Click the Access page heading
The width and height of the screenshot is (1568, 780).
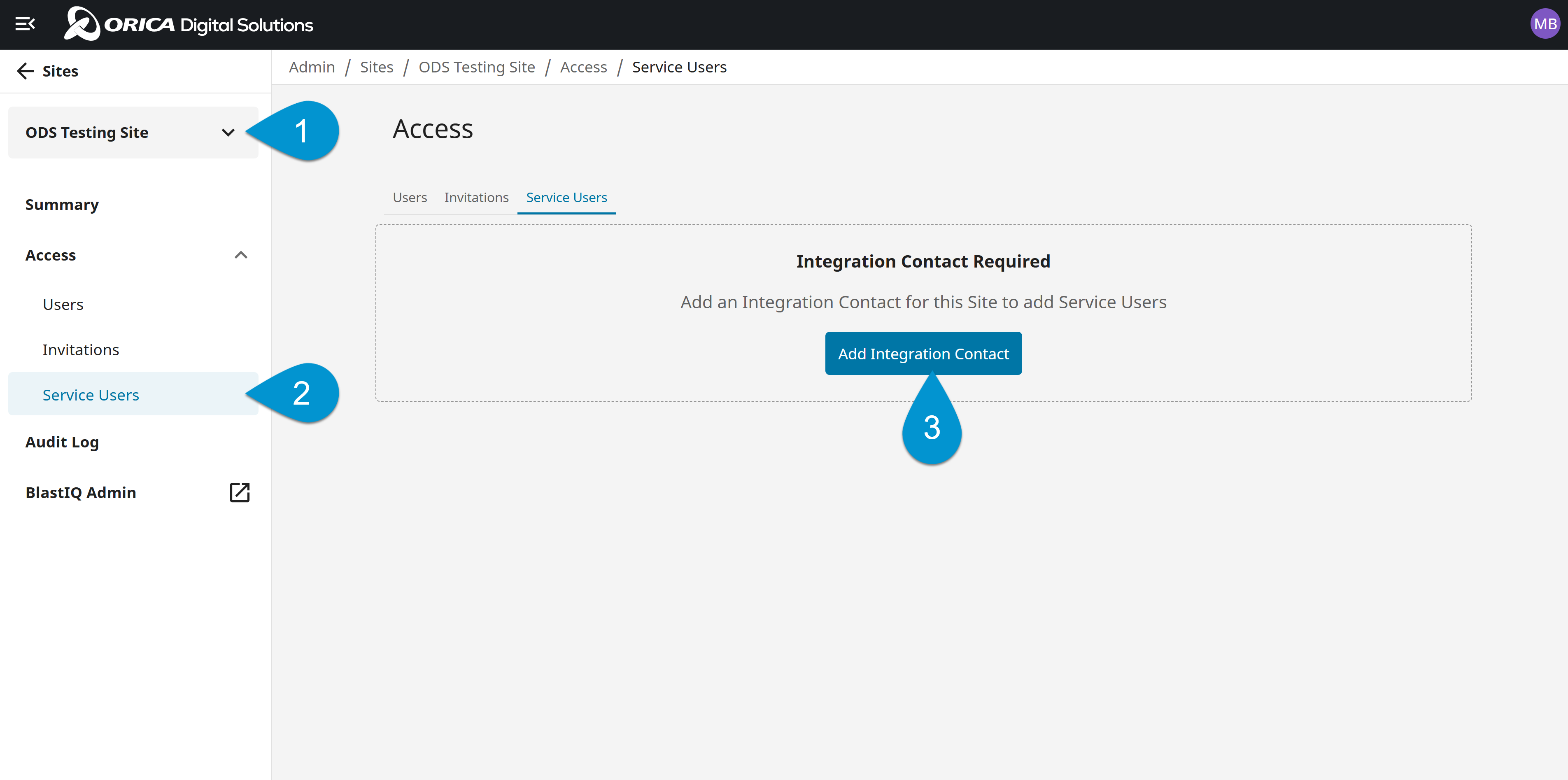(x=433, y=129)
